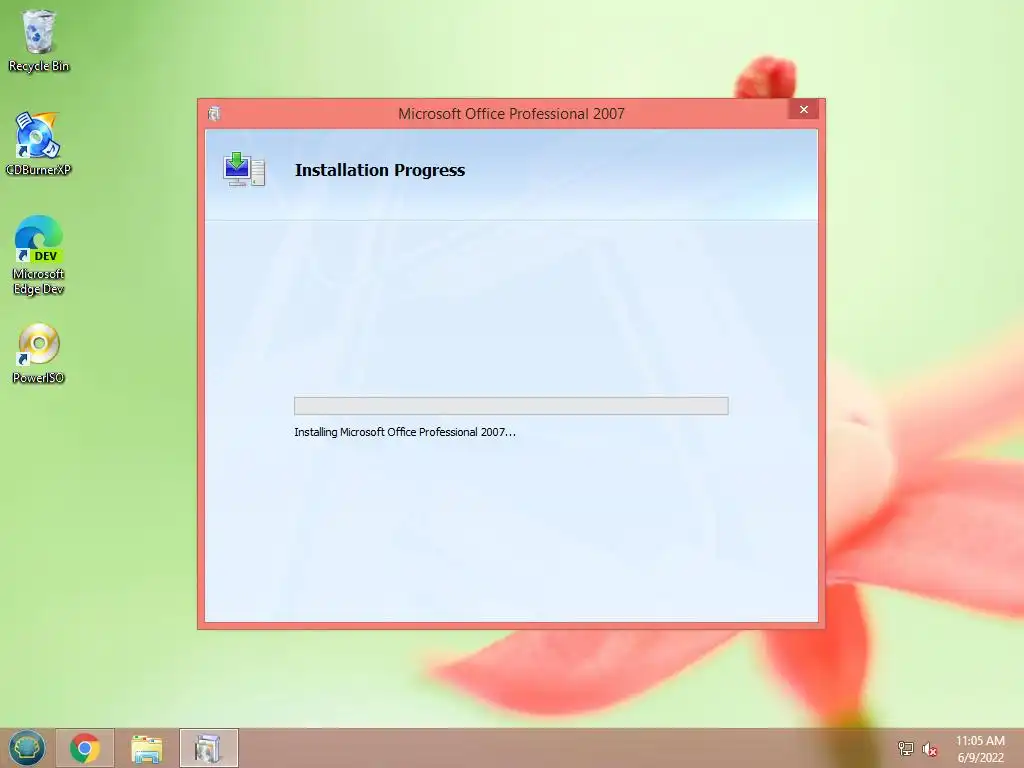Open the Recycle Bin desktop icon
Screen dimensions: 1024x768
click(x=39, y=40)
